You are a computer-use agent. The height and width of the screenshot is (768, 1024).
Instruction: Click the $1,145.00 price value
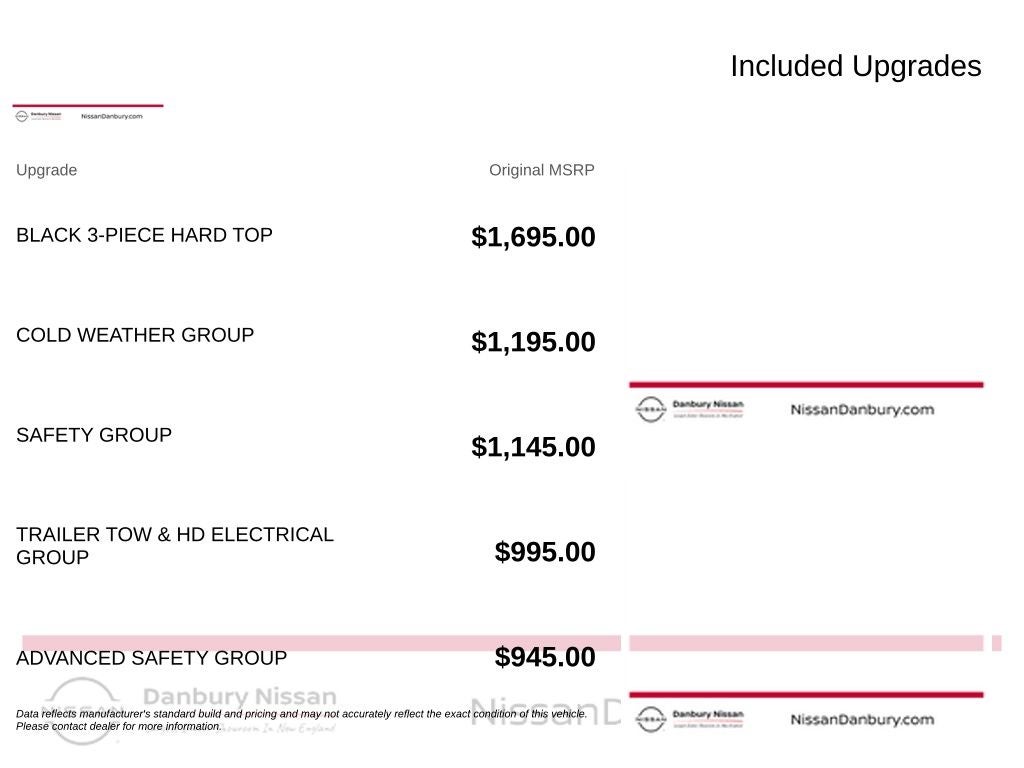click(533, 447)
